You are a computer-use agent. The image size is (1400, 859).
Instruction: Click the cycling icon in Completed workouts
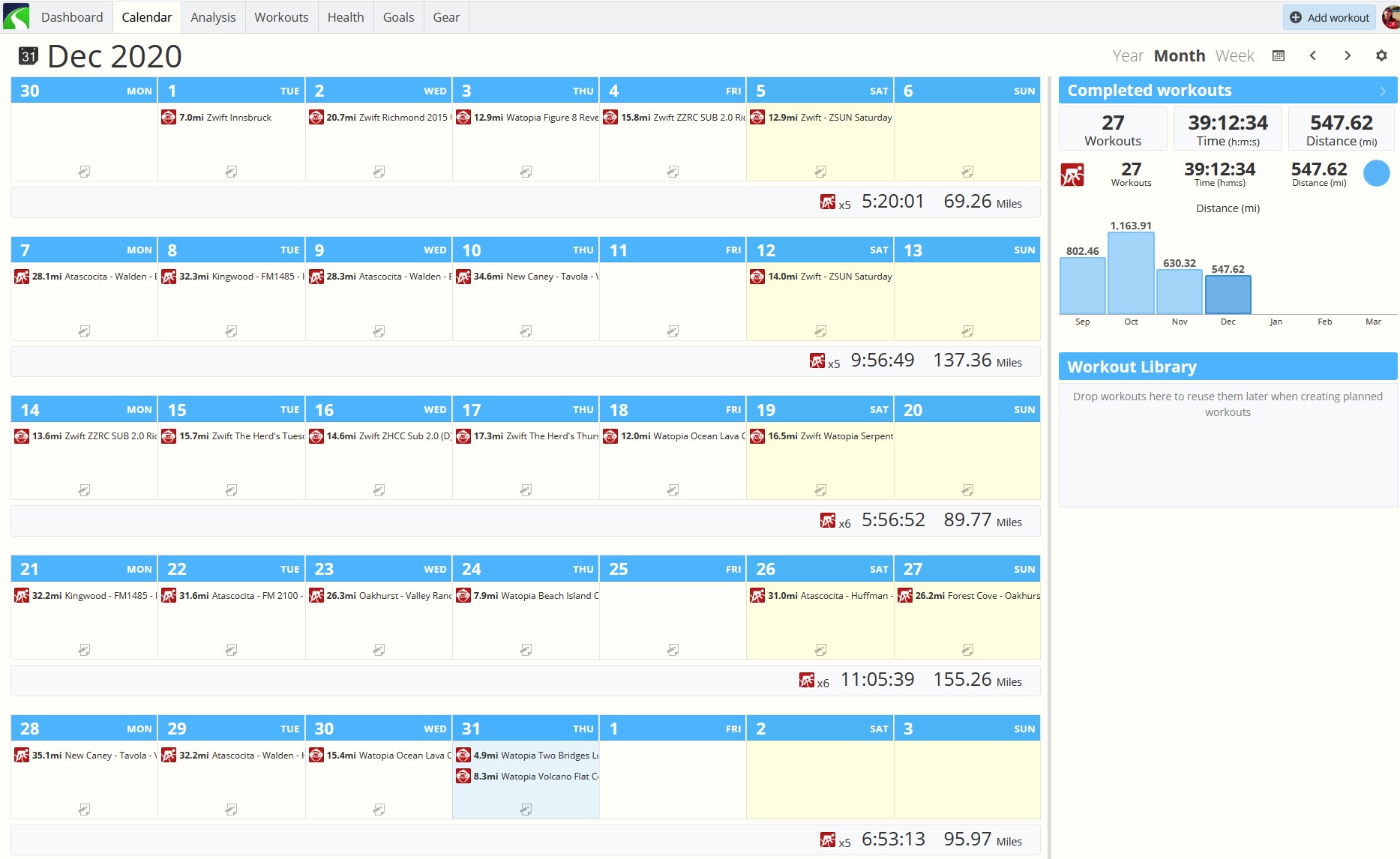[x=1072, y=175]
